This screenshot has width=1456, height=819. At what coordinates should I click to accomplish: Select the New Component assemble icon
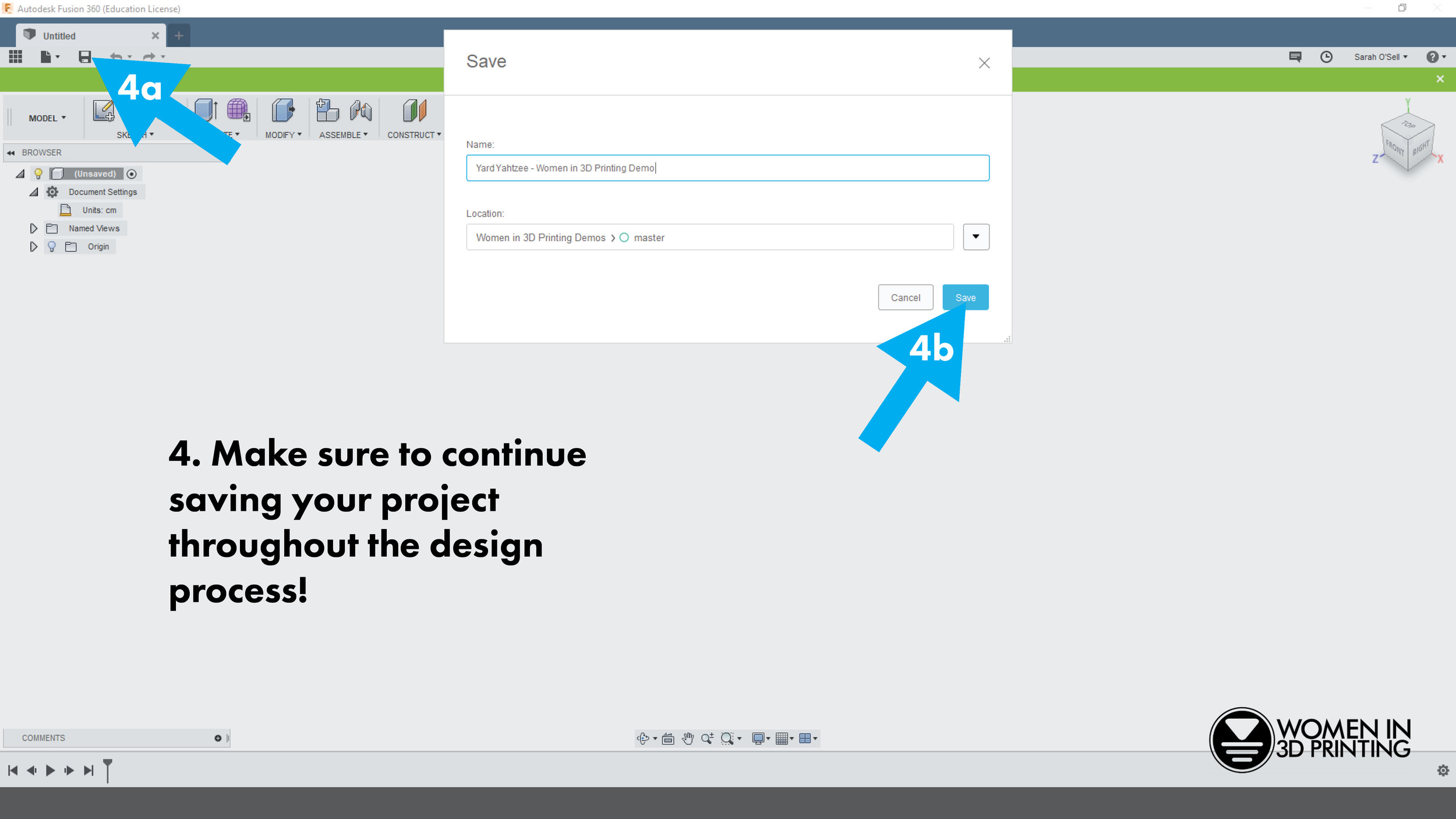pos(327,110)
